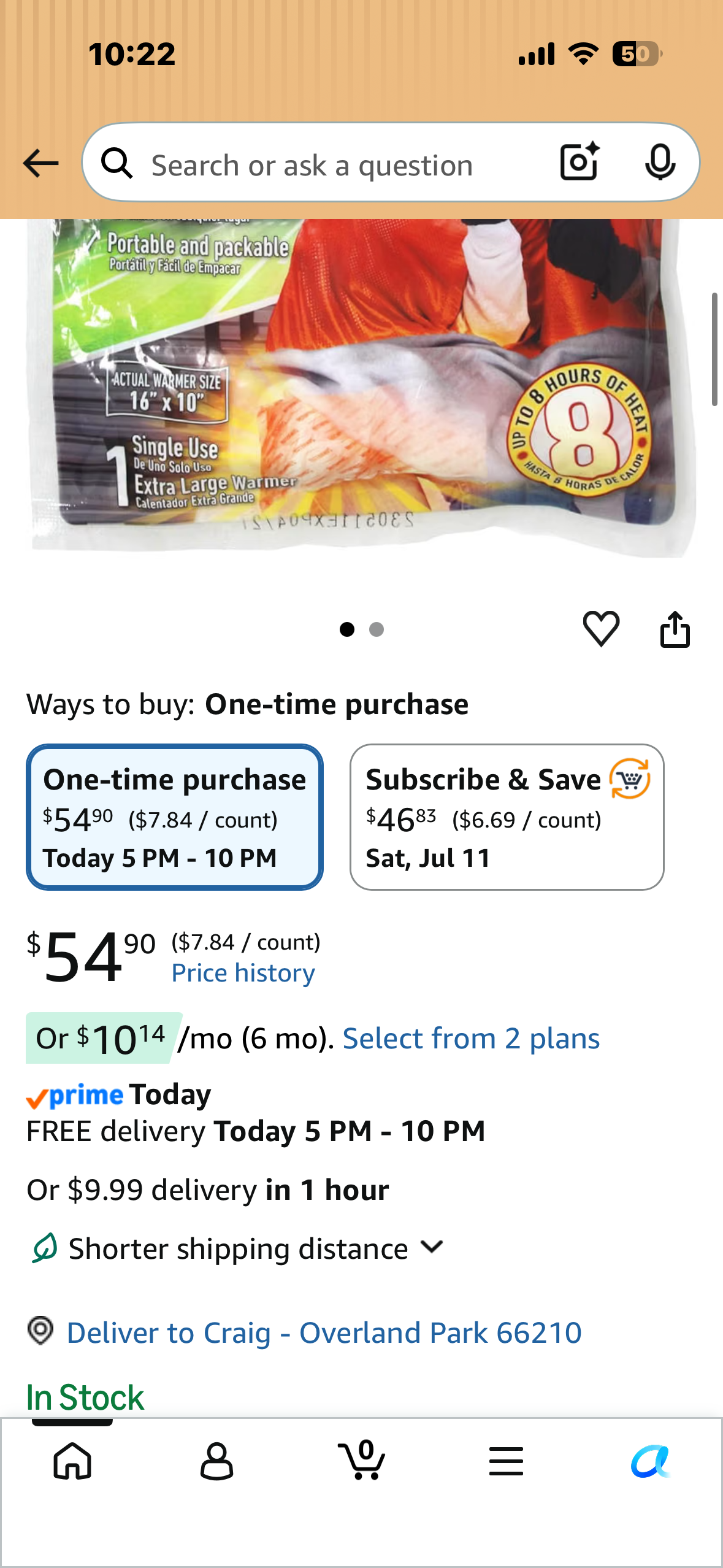The image size is (723, 1568).
Task: Open the Home tab icon
Action: coord(72,1461)
